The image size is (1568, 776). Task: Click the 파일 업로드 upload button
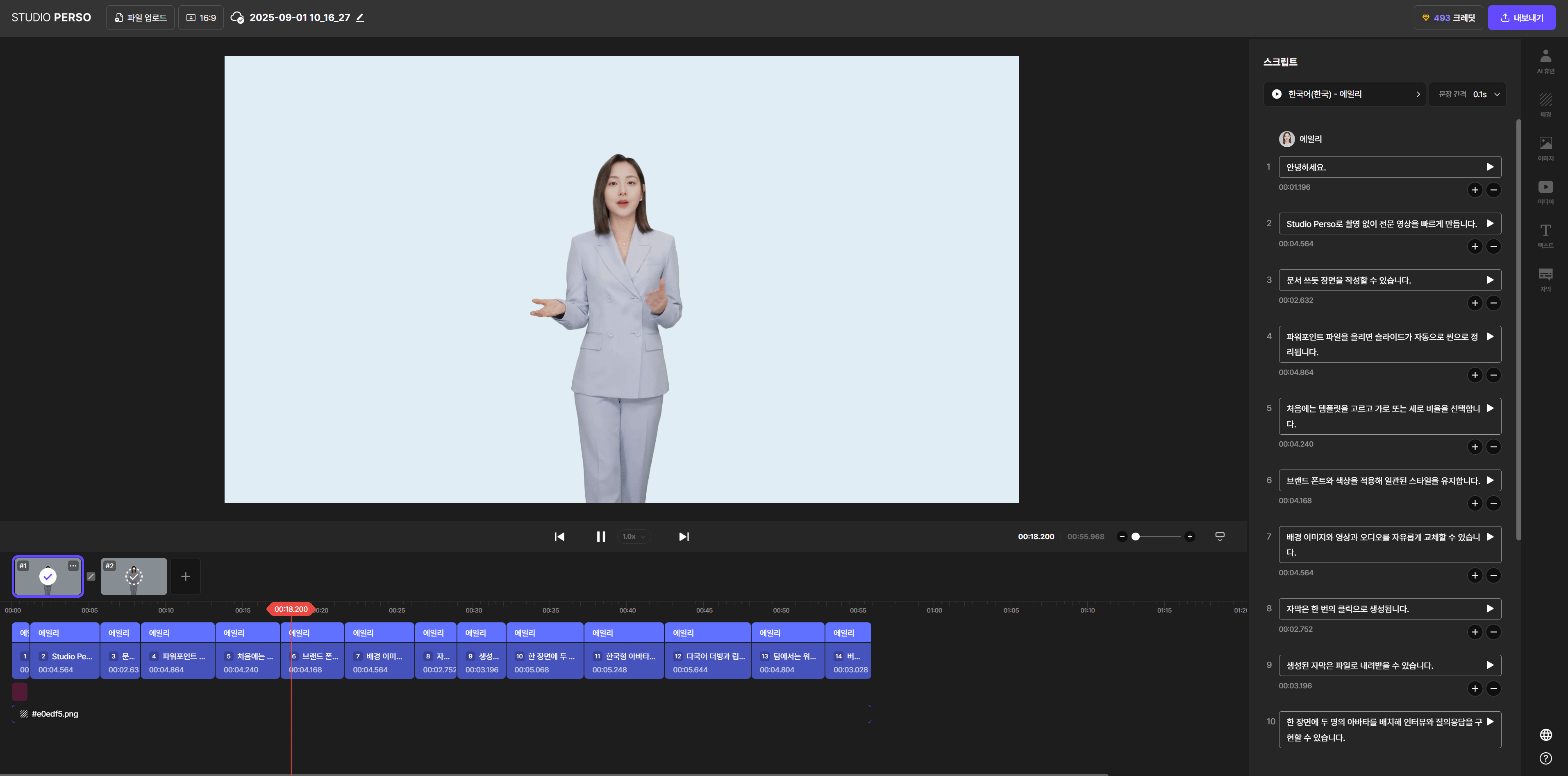pyautogui.click(x=140, y=18)
